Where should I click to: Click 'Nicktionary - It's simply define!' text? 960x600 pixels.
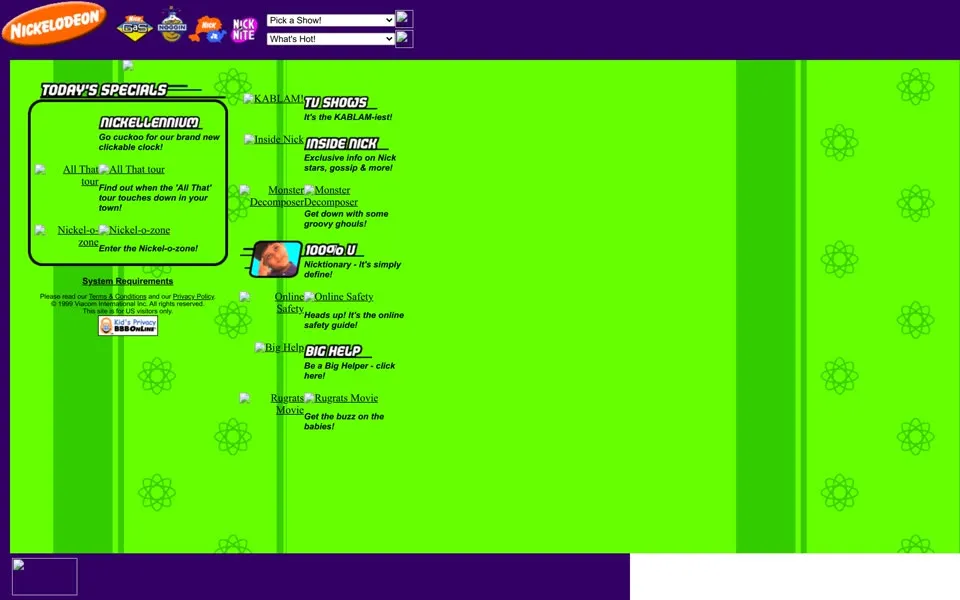[x=353, y=269]
